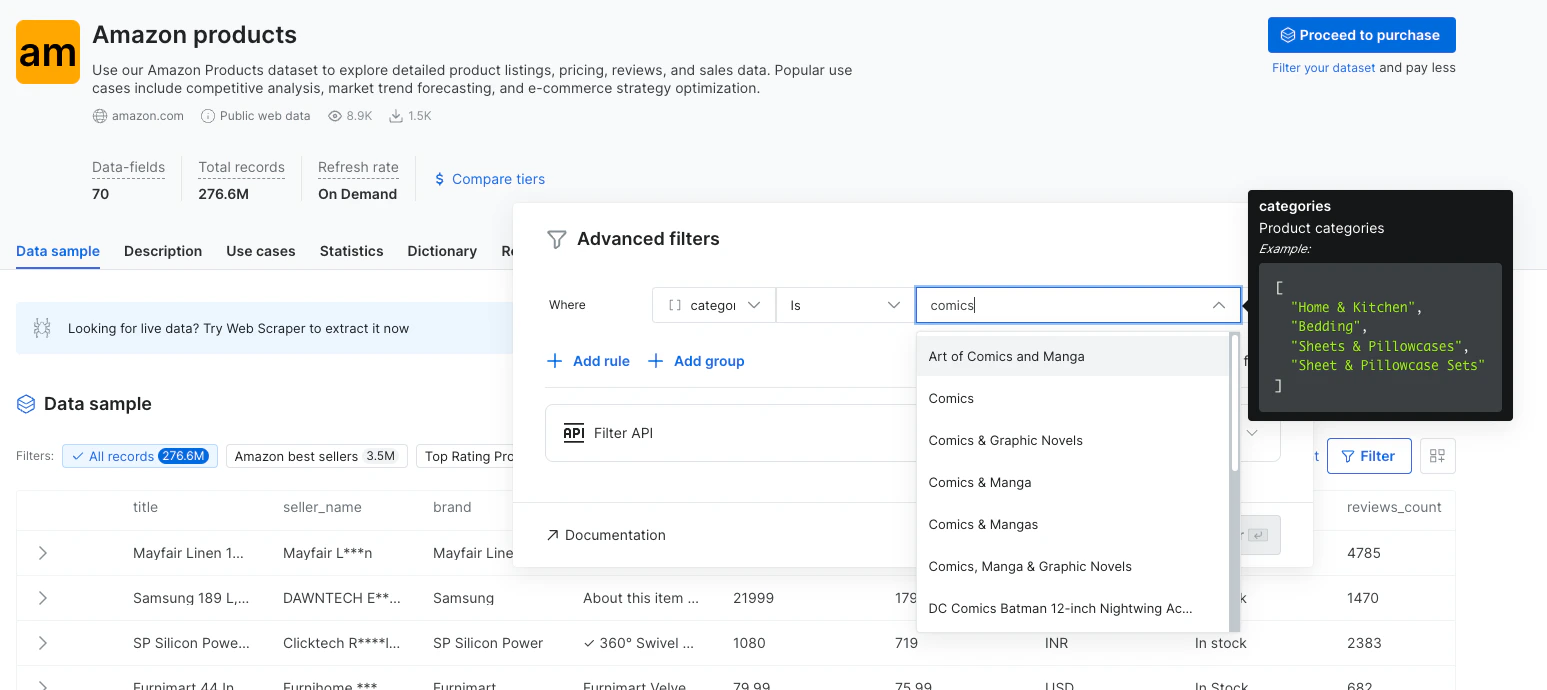The height and width of the screenshot is (690, 1547).
Task: Click Add group
Action: (696, 361)
